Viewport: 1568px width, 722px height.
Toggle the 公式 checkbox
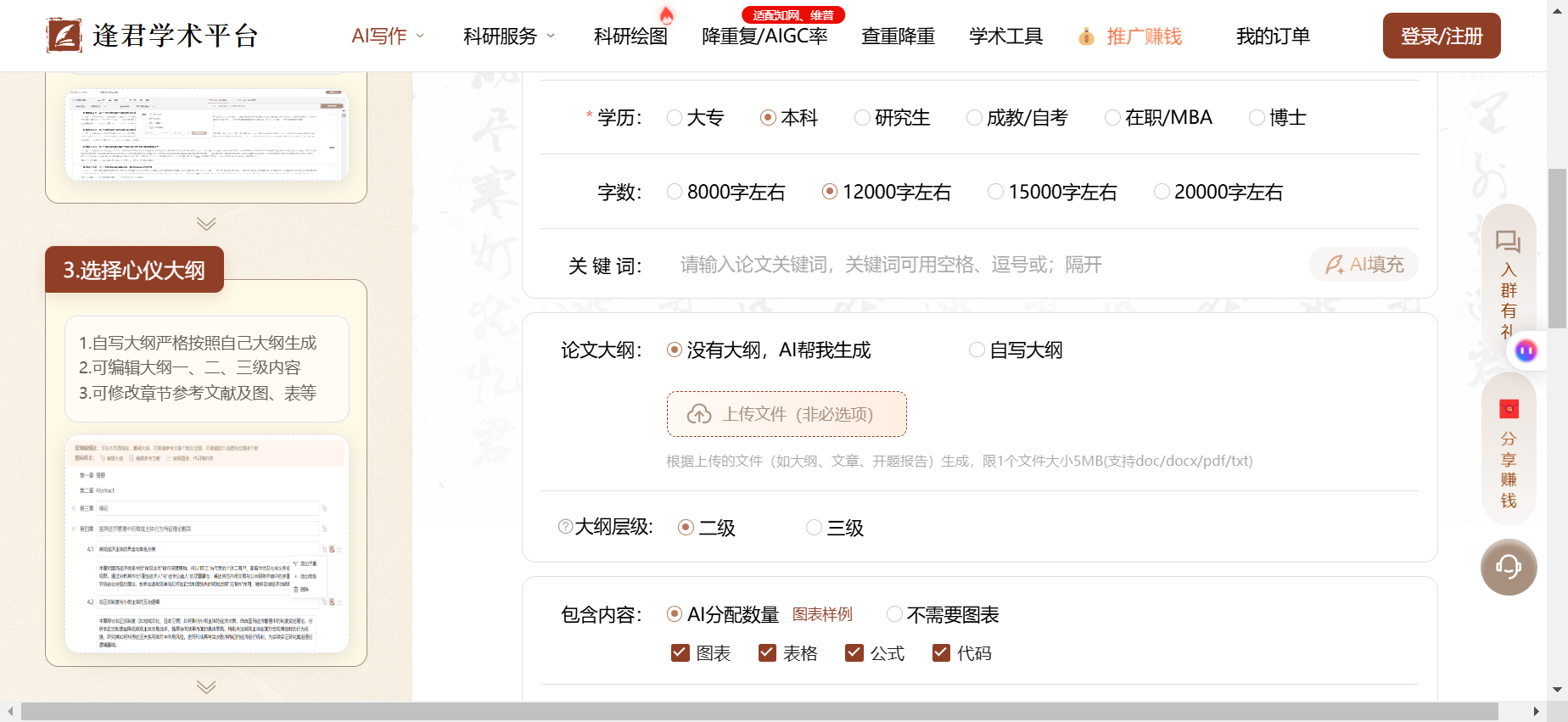point(854,652)
